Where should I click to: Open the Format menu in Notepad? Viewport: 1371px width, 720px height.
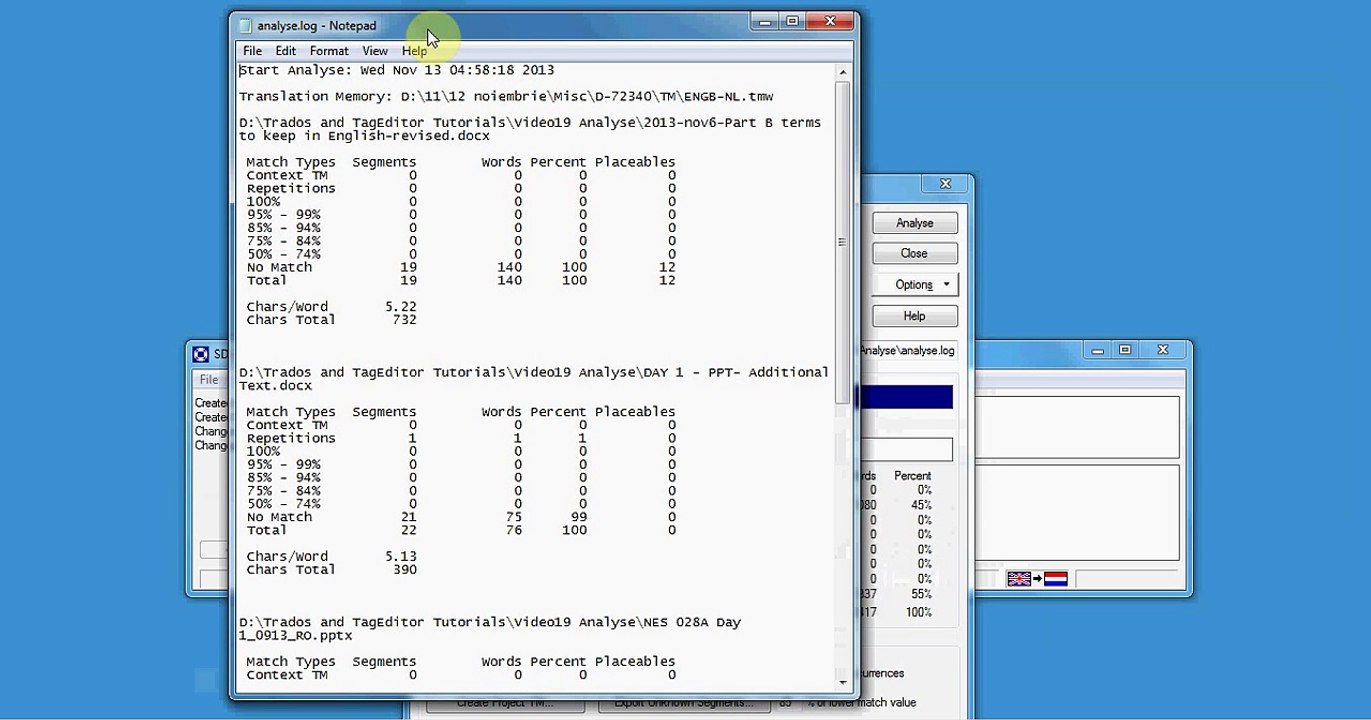[329, 51]
